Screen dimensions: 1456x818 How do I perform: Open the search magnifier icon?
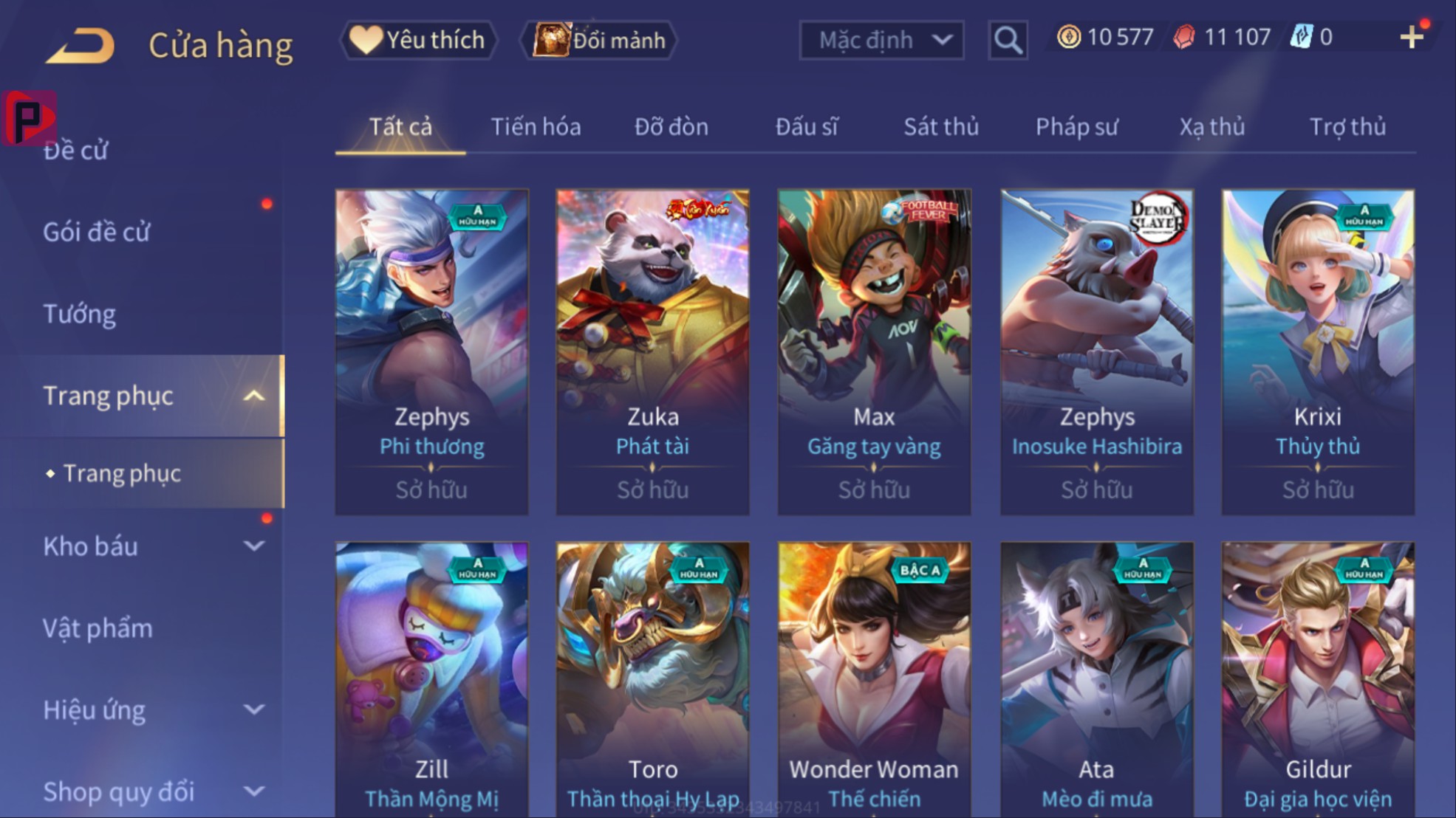(x=1008, y=40)
